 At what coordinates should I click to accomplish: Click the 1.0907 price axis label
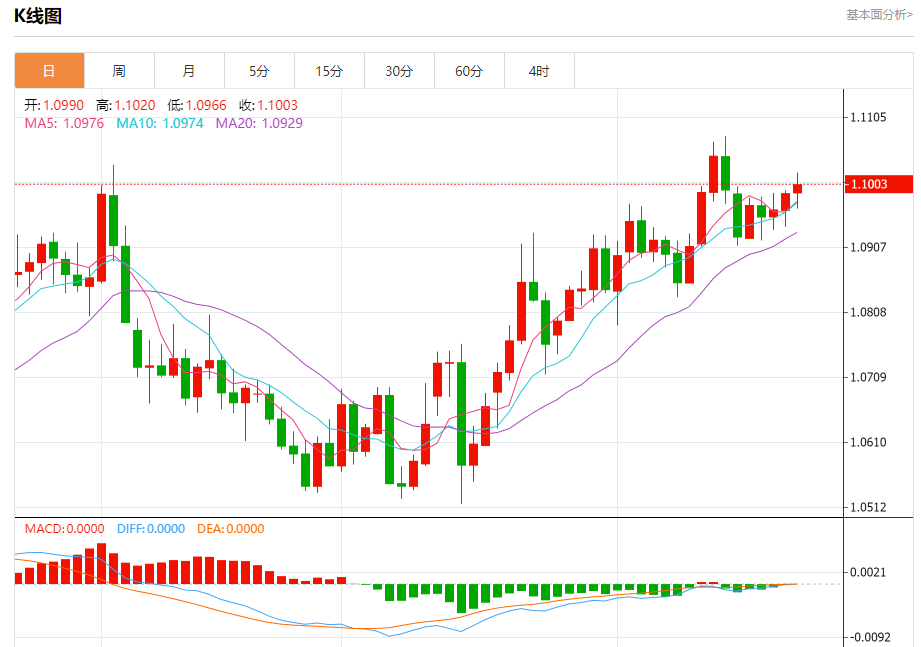868,247
